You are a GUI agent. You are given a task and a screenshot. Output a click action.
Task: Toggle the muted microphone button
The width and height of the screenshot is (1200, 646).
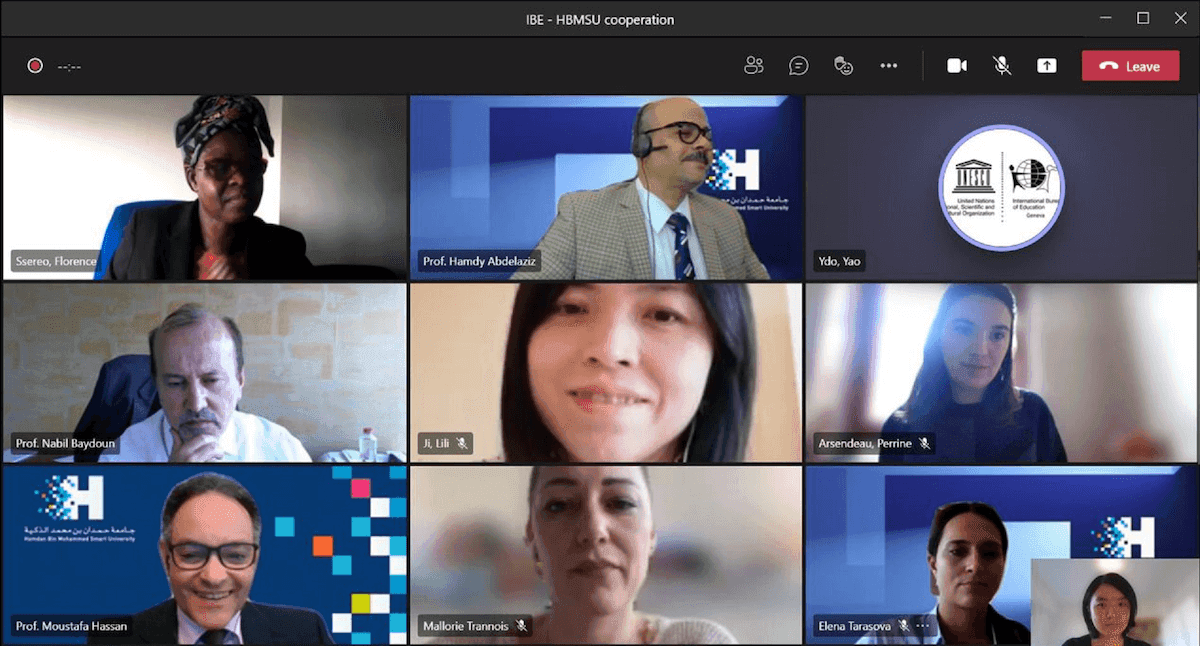click(1001, 66)
